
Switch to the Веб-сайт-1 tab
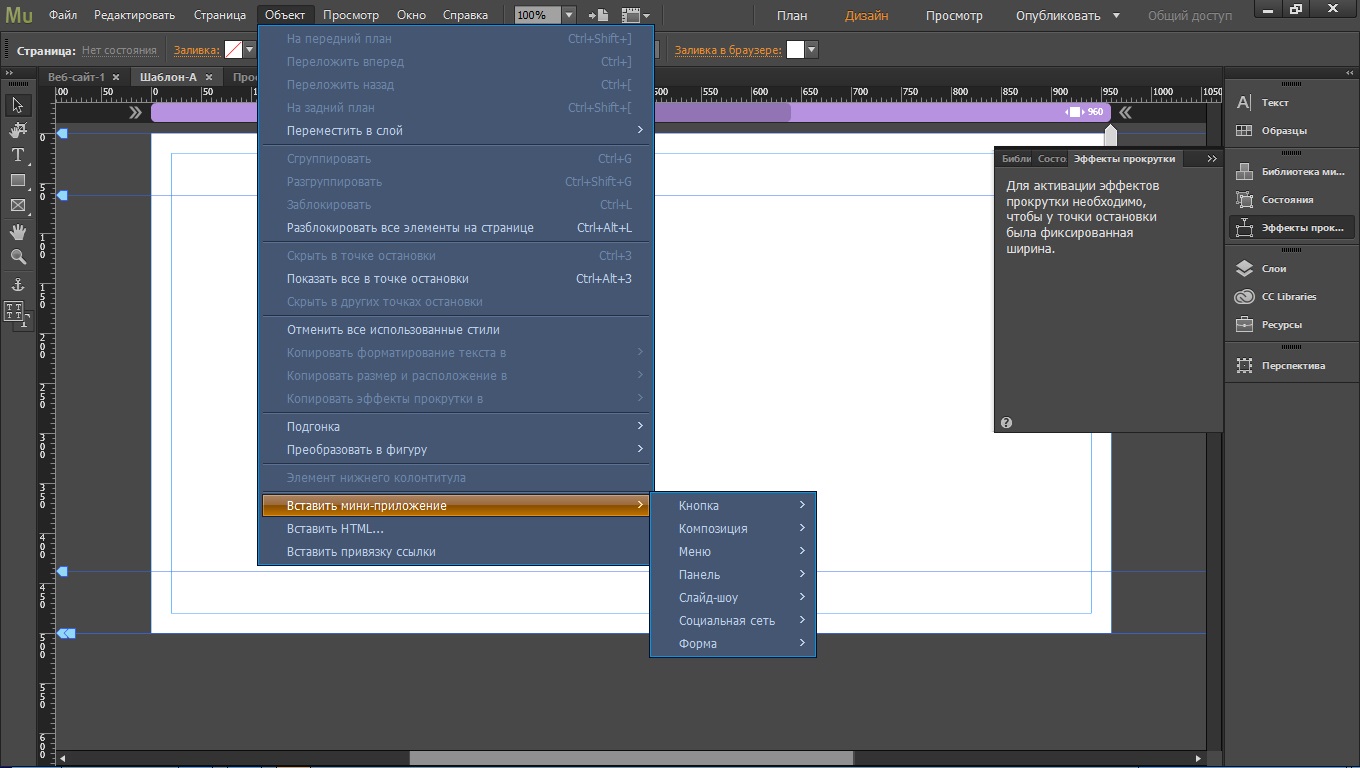pyautogui.click(x=76, y=77)
